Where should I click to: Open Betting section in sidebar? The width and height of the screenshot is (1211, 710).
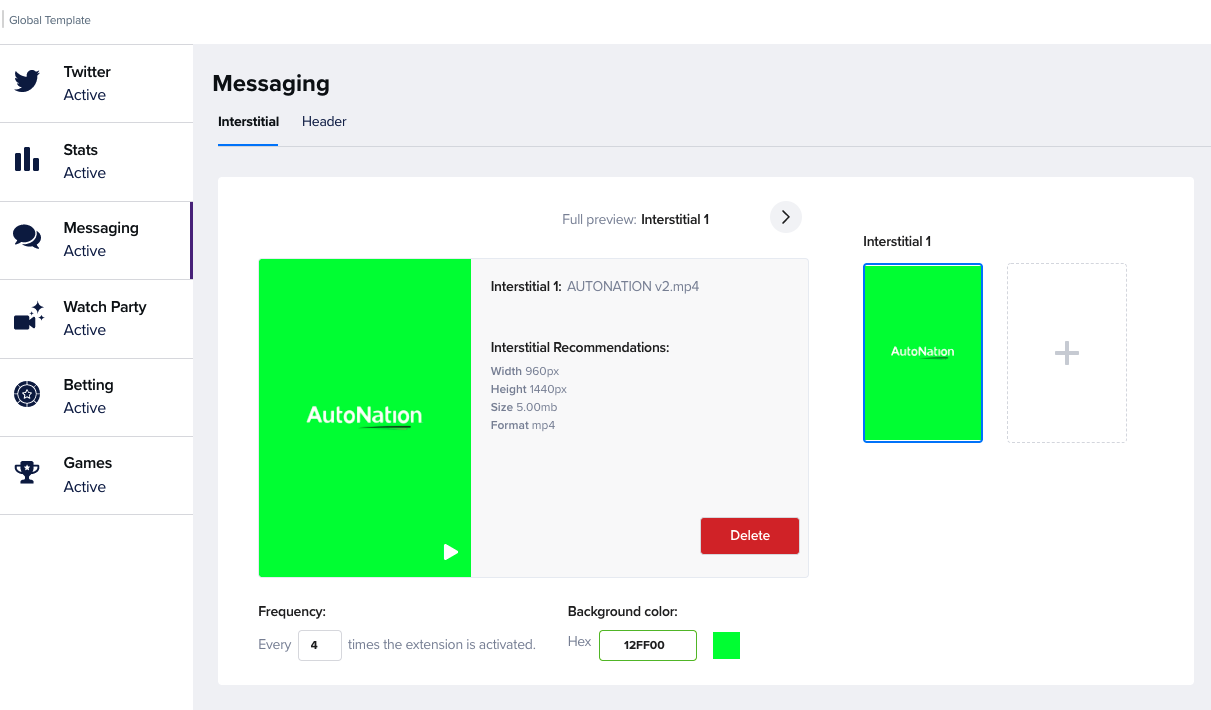pos(96,397)
